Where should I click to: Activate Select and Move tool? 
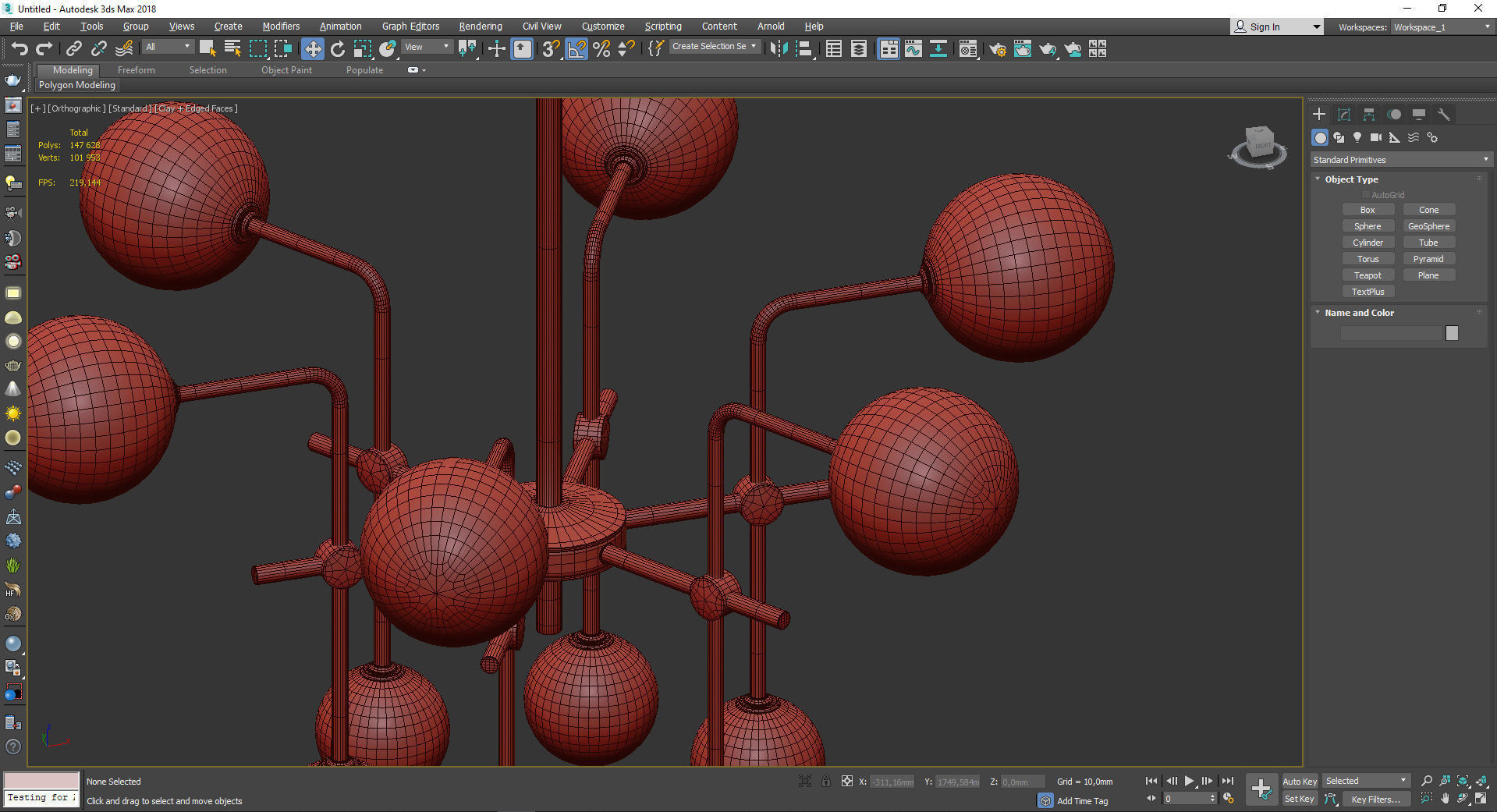point(312,49)
